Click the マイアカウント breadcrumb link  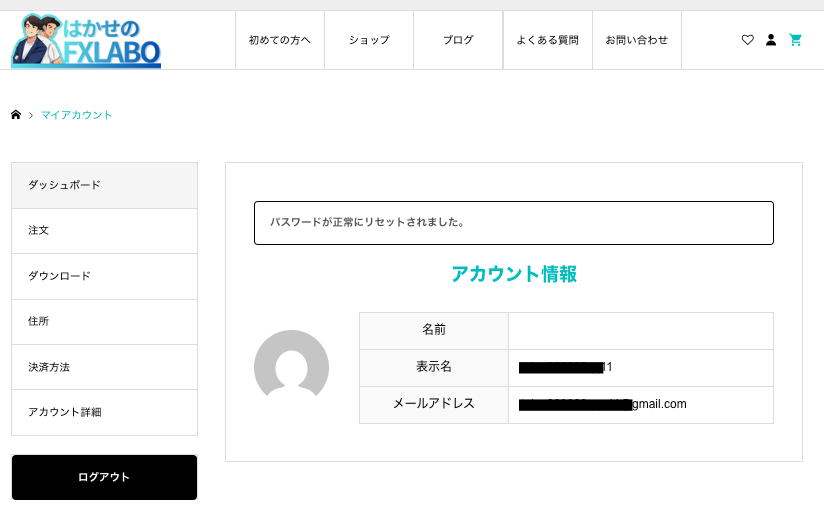(x=77, y=115)
